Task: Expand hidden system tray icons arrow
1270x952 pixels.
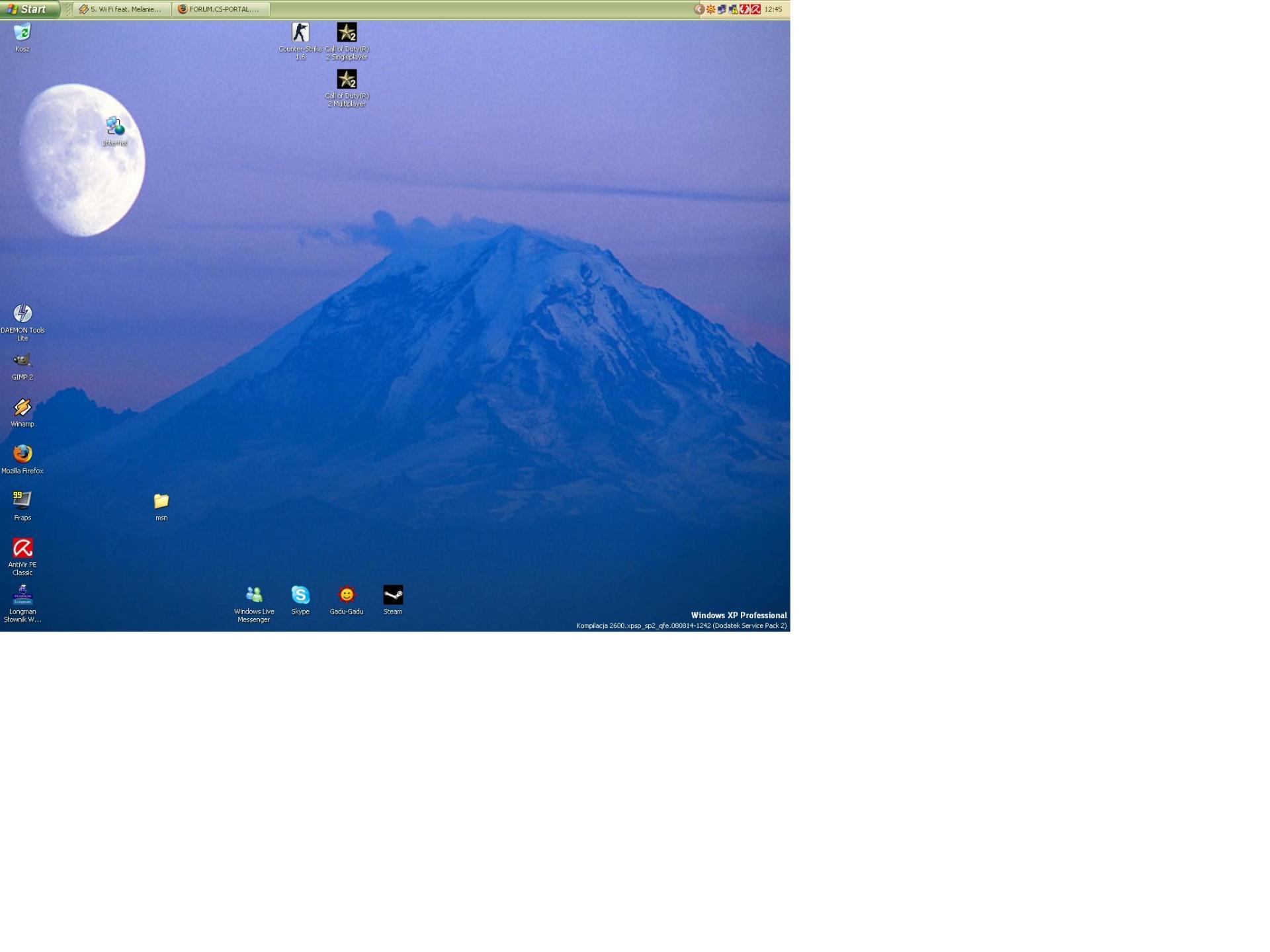Action: click(699, 9)
